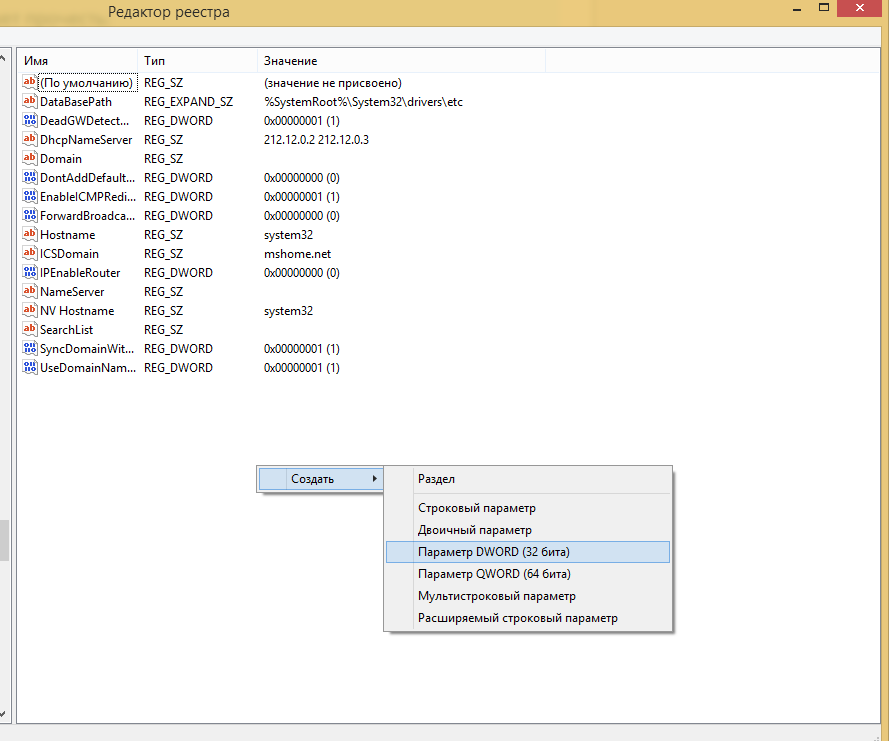Click the UseDomainName DWORD icon
The image size is (889, 741).
(29, 368)
